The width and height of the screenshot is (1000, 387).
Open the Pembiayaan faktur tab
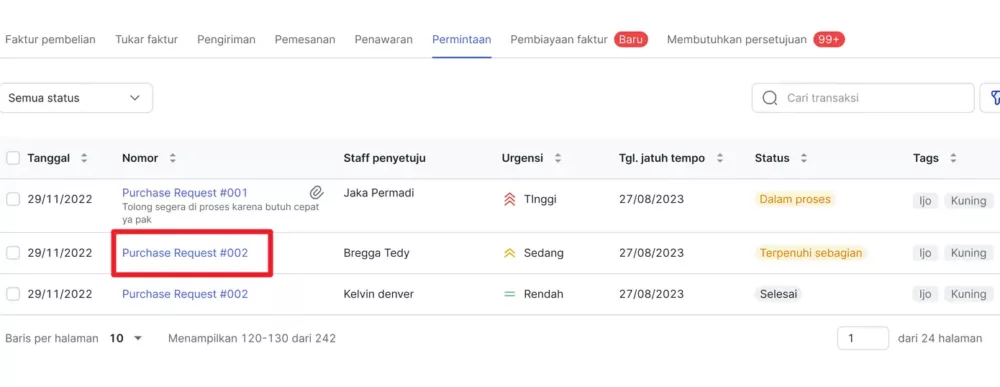tap(559, 40)
